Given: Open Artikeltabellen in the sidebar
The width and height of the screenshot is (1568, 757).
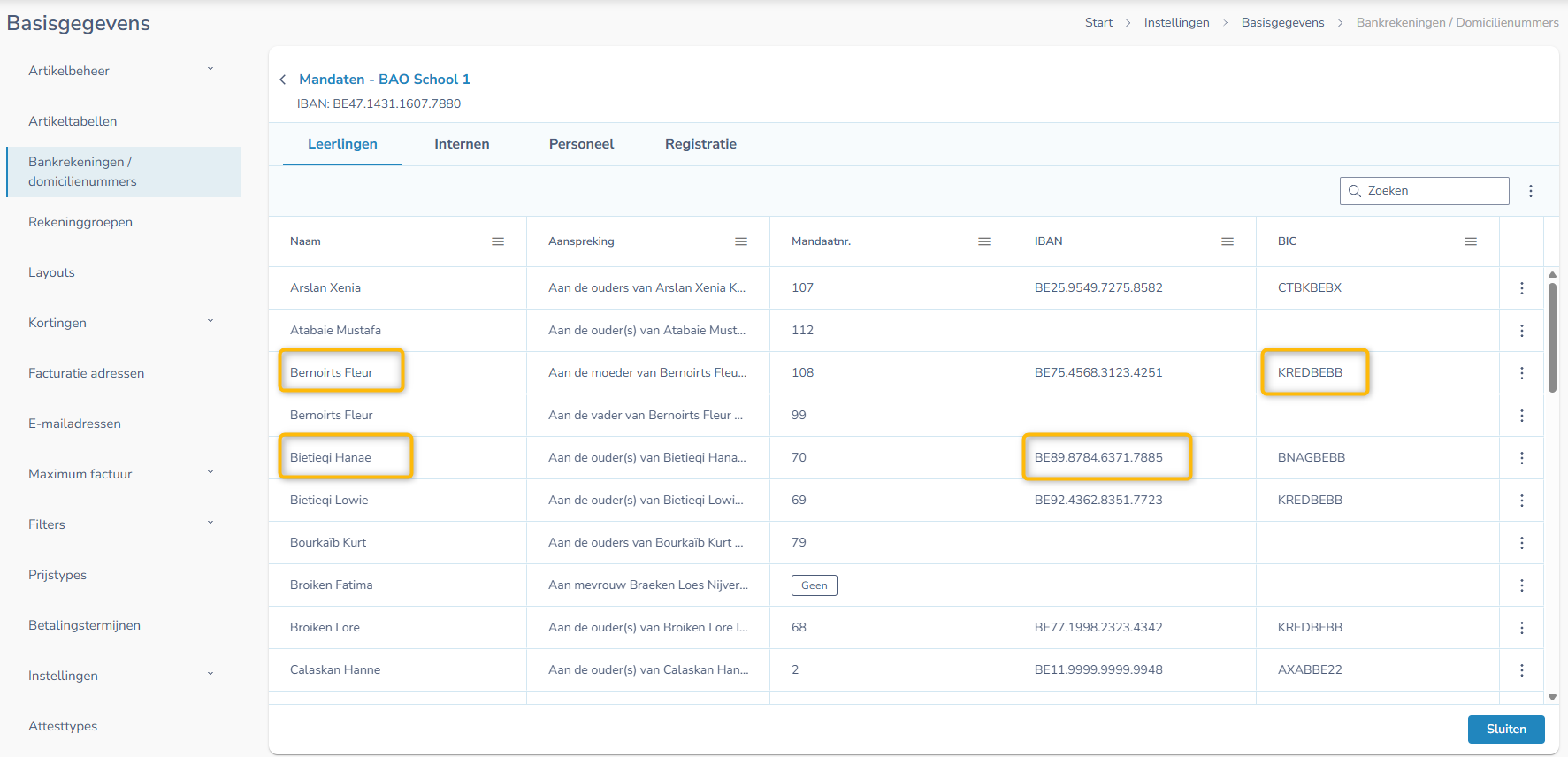Looking at the screenshot, I should click(x=73, y=121).
